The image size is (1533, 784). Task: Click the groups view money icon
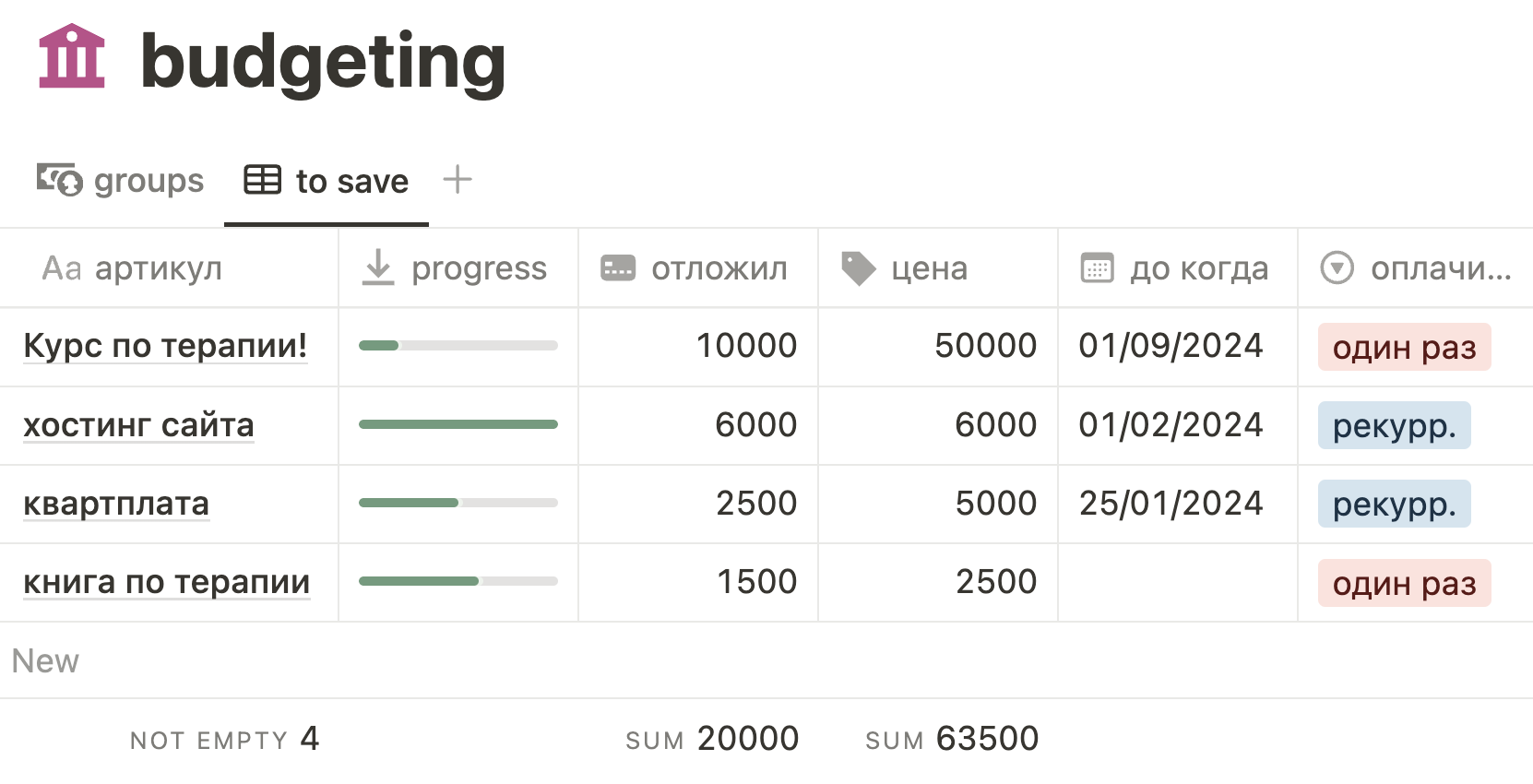(59, 179)
